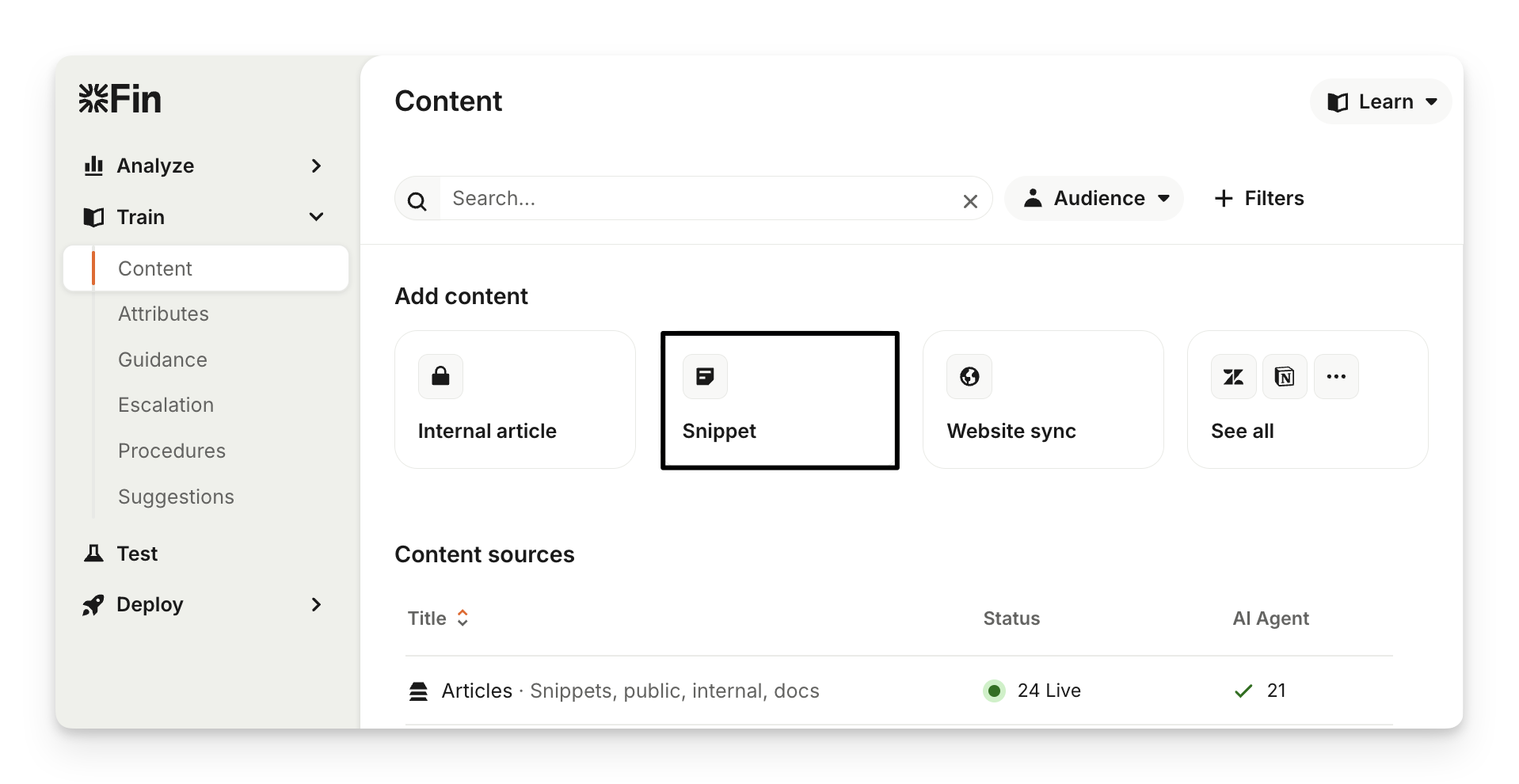Collapse the Train section
The height and width of the screenshot is (784, 1519).
point(316,217)
